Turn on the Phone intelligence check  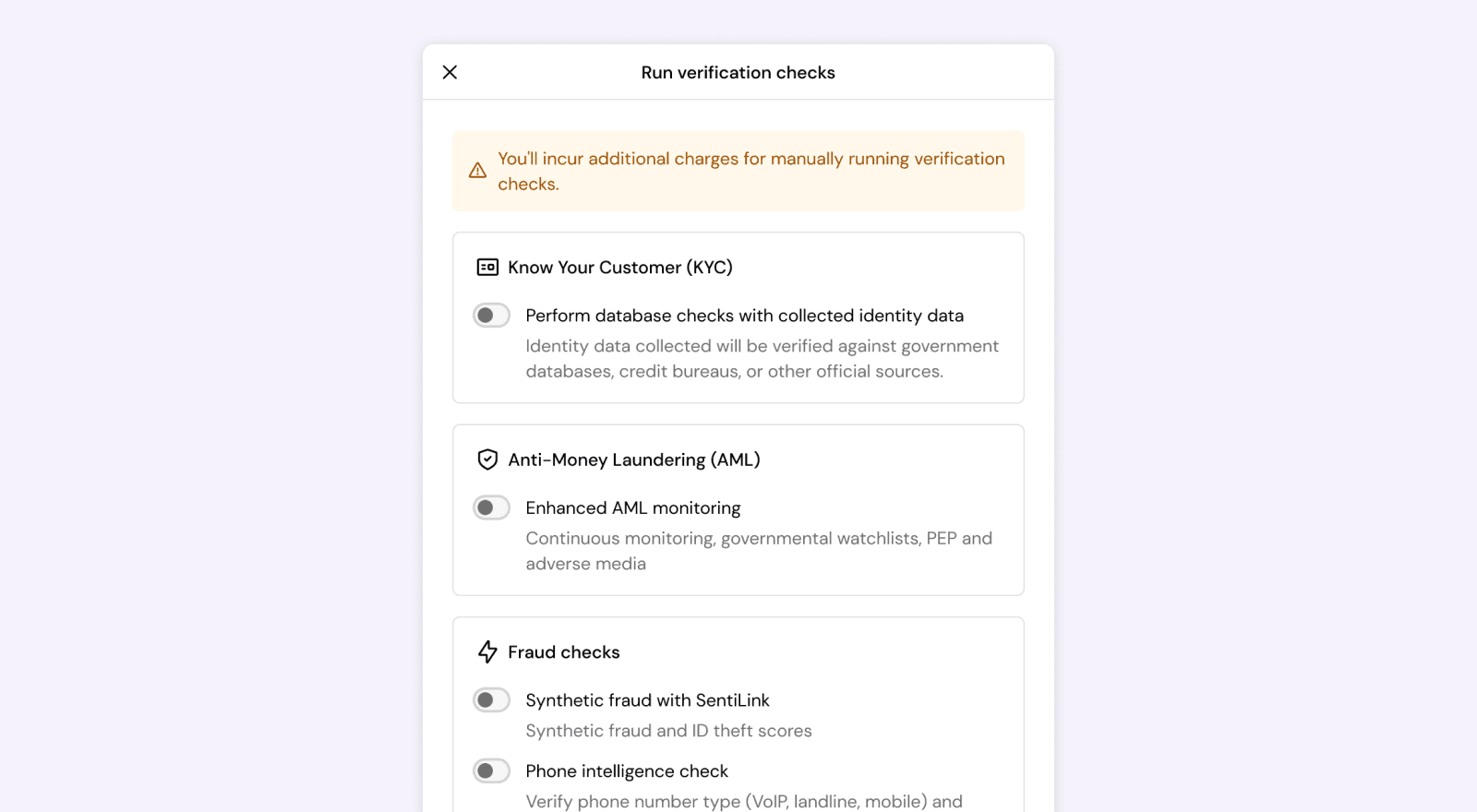point(491,770)
